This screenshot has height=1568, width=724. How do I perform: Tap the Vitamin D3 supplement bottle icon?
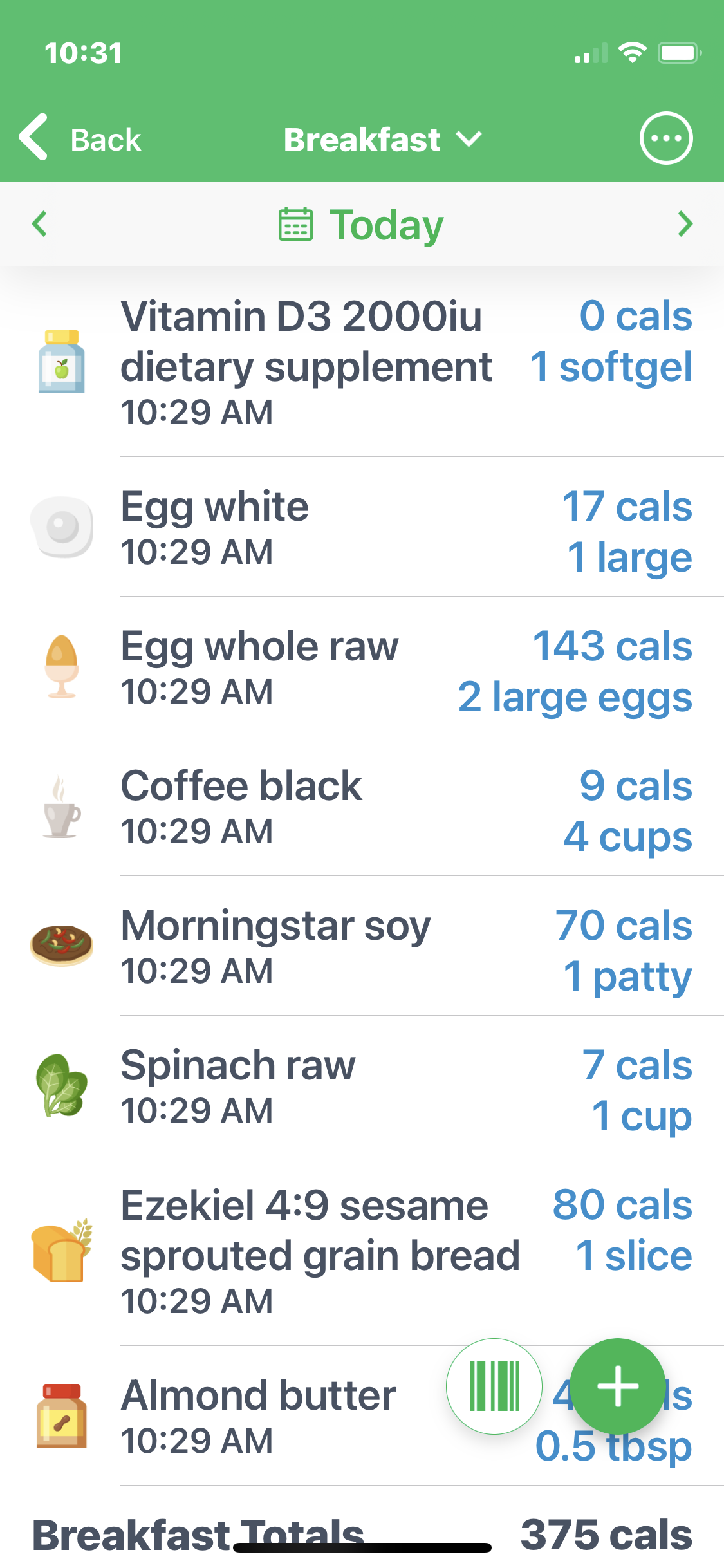coord(62,362)
